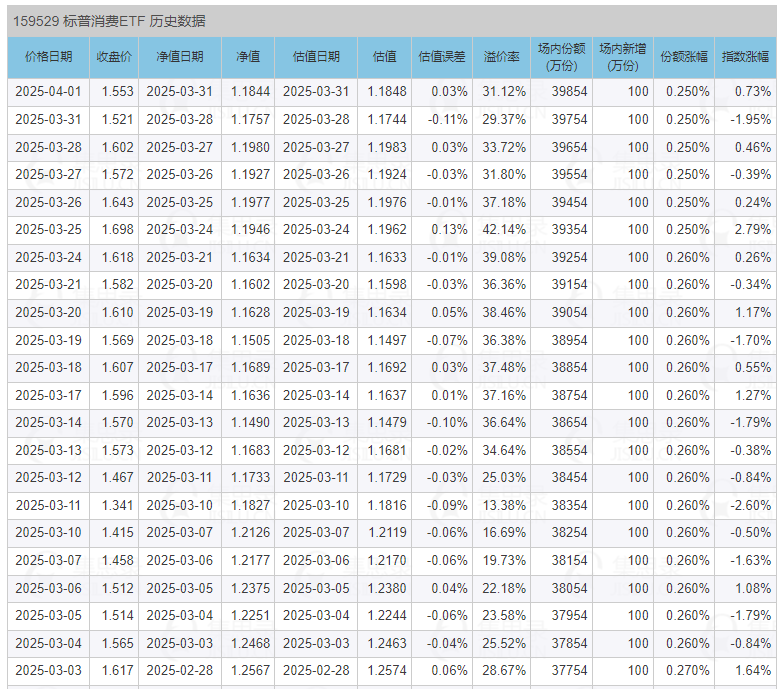Click the 159529 标普消费ETF 历史数据 title
Viewport: 781px width, 689px height.
tap(110, 21)
